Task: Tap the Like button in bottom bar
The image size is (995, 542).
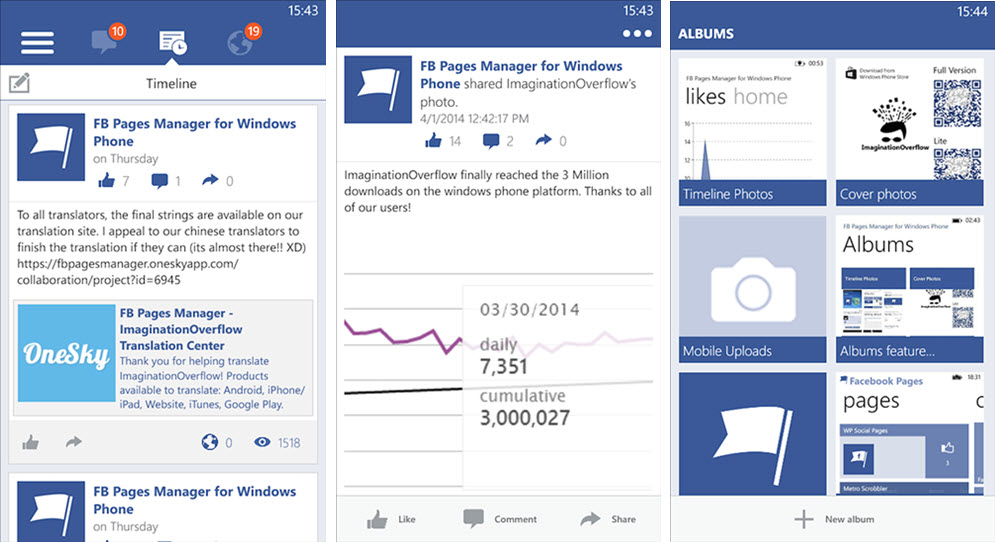Action: [391, 519]
